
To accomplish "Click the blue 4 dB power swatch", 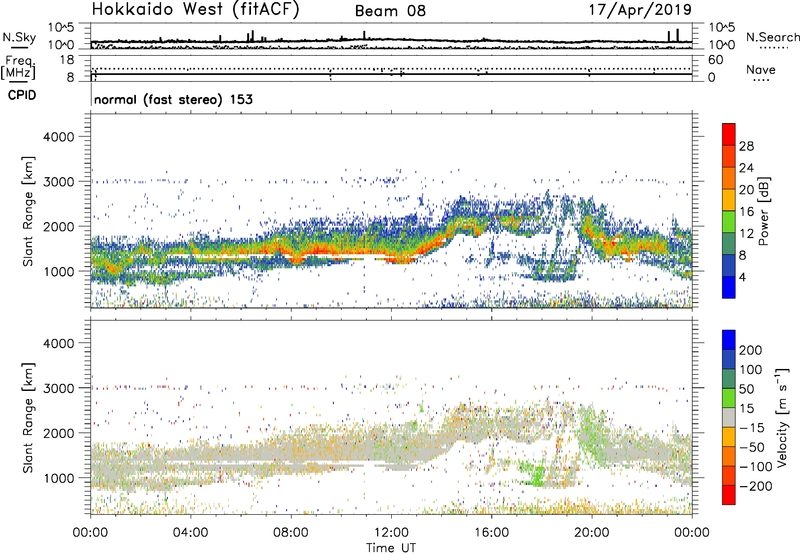I will point(729,287).
